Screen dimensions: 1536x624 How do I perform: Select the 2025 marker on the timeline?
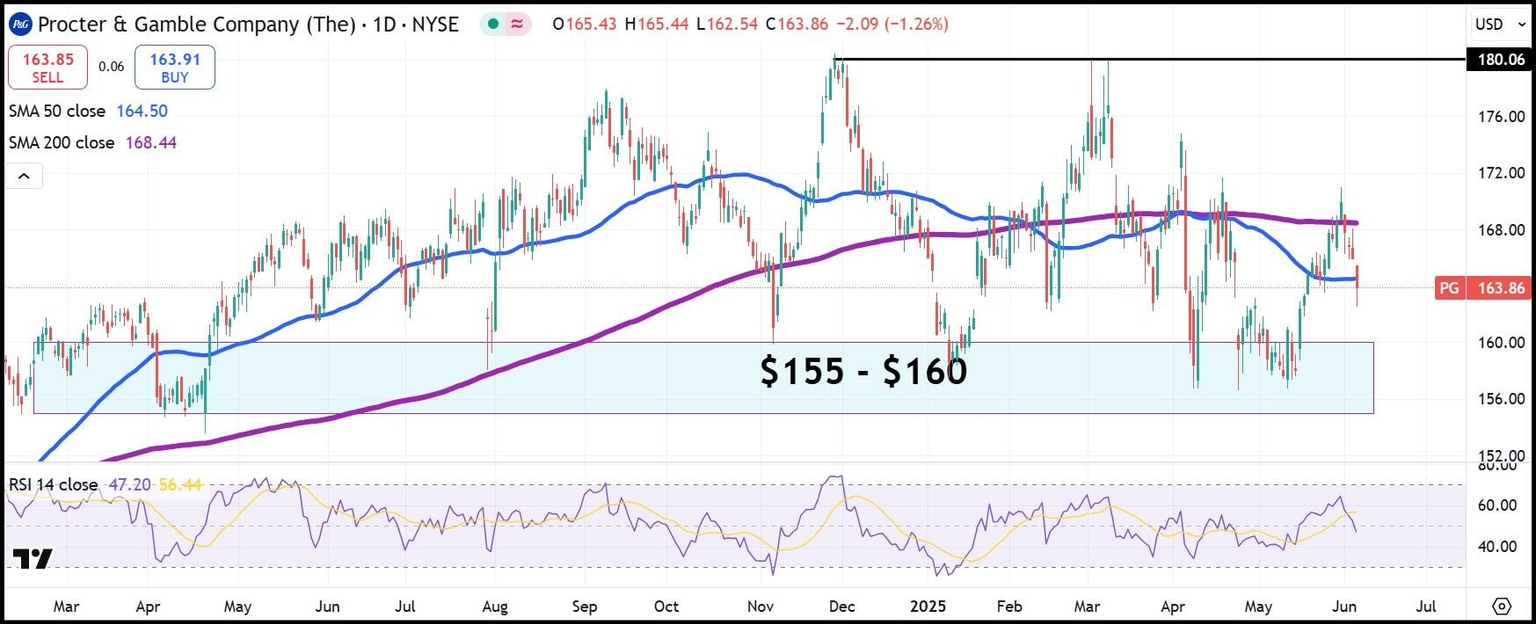click(928, 606)
